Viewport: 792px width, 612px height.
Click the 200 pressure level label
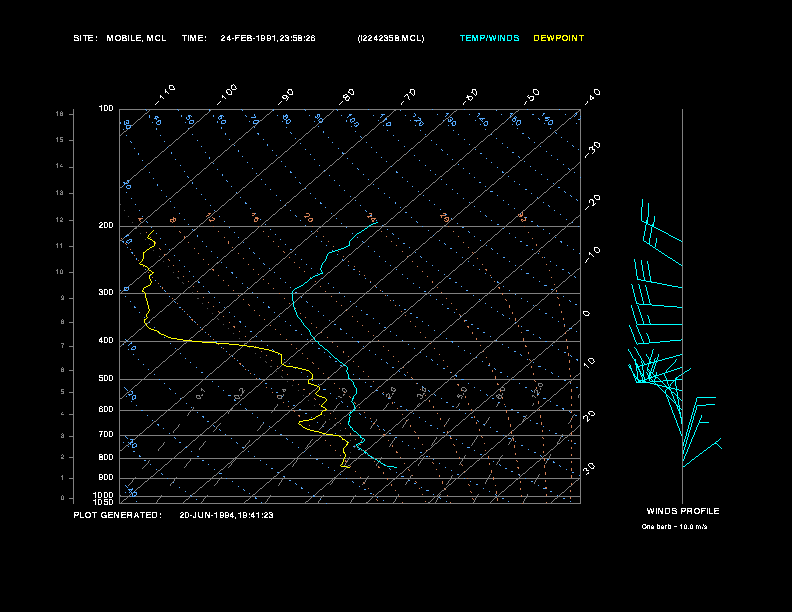click(106, 226)
